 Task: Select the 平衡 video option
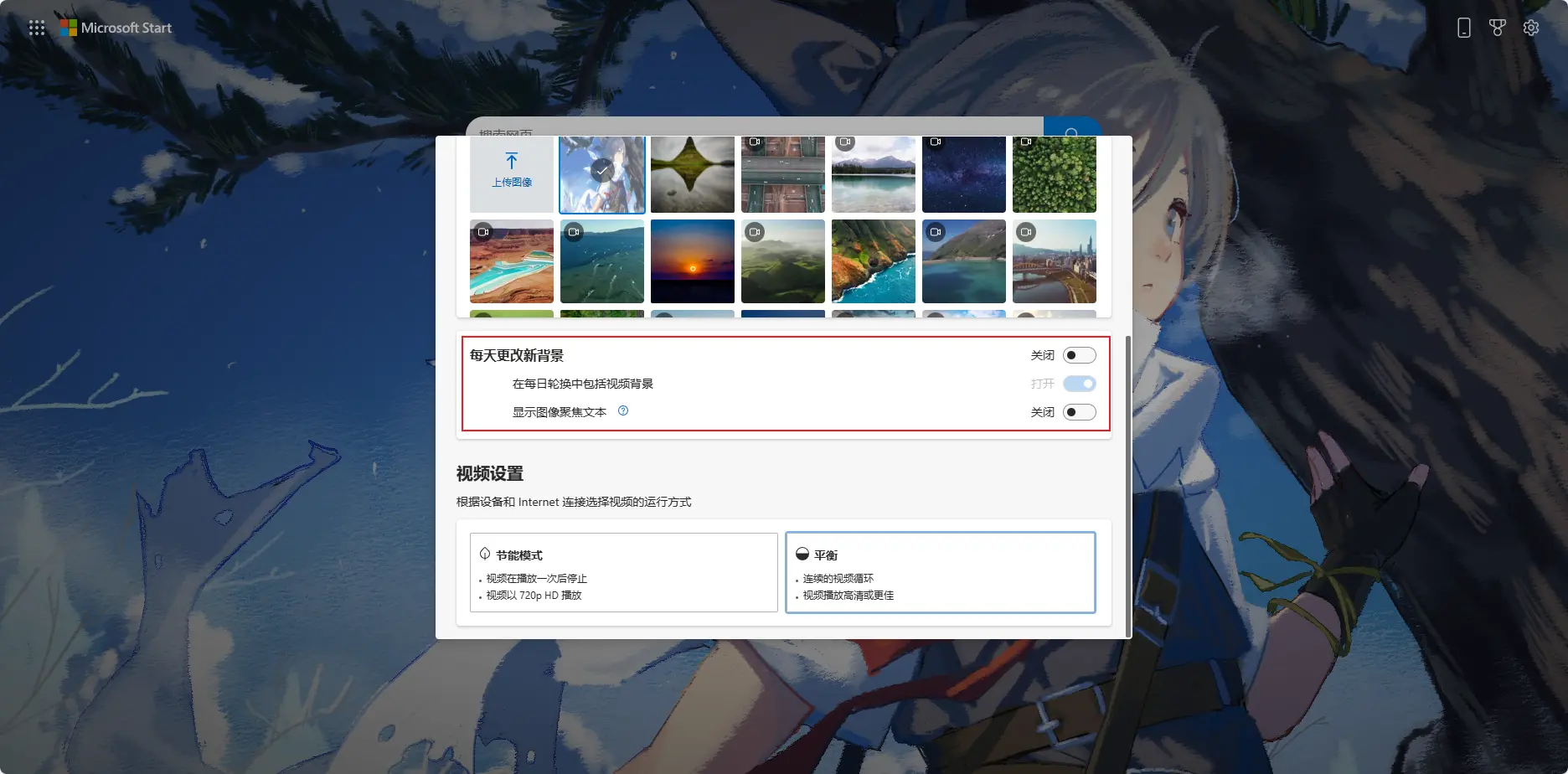coord(940,573)
